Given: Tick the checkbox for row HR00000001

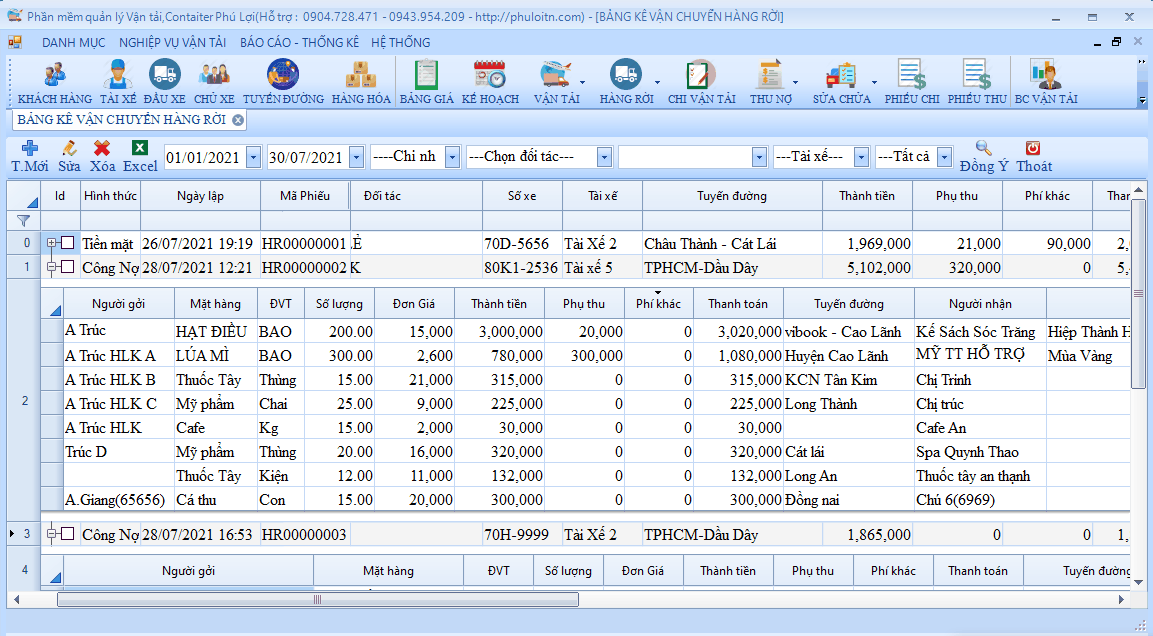Looking at the screenshot, I should pos(68,243).
